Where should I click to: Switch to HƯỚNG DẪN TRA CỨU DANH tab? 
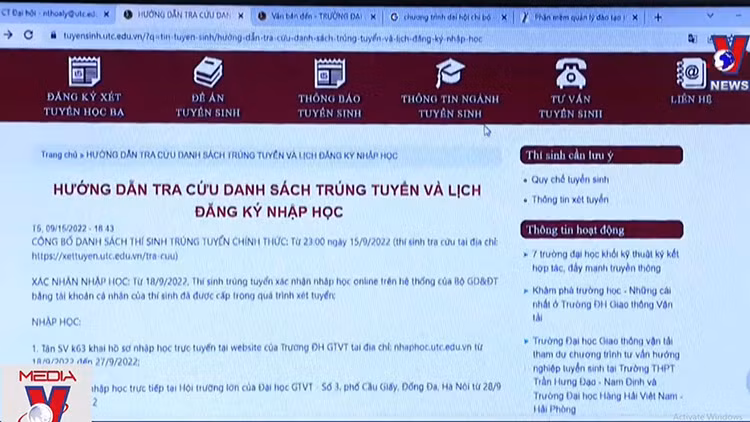pyautogui.click(x=184, y=15)
